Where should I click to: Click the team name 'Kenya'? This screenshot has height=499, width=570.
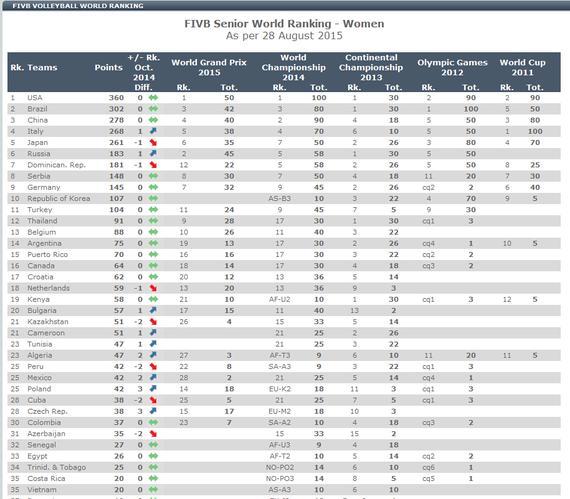[39, 299]
